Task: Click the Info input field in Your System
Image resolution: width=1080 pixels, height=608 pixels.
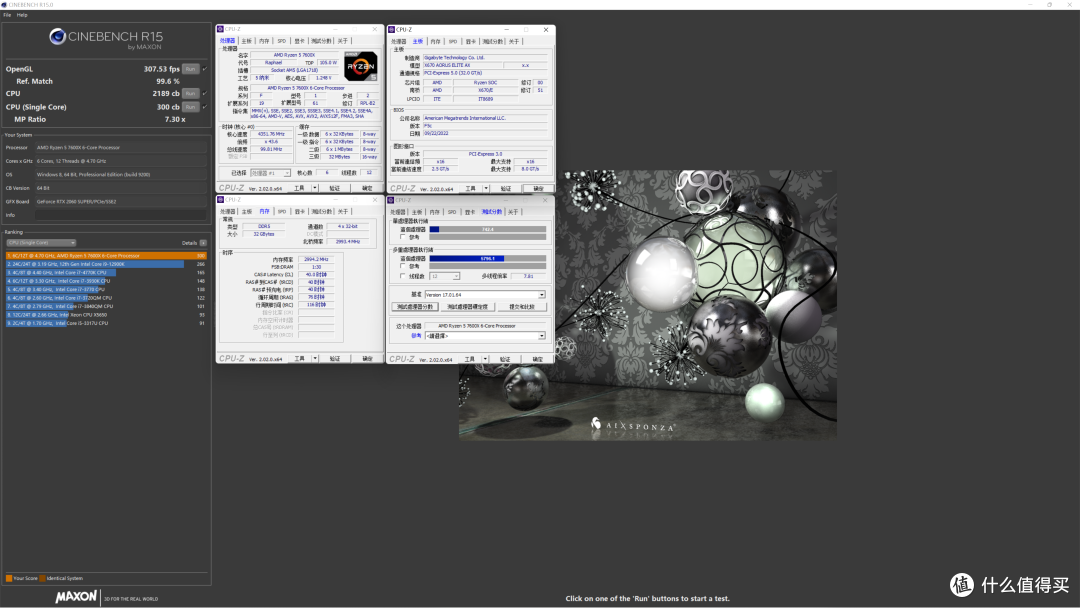Action: (x=121, y=215)
